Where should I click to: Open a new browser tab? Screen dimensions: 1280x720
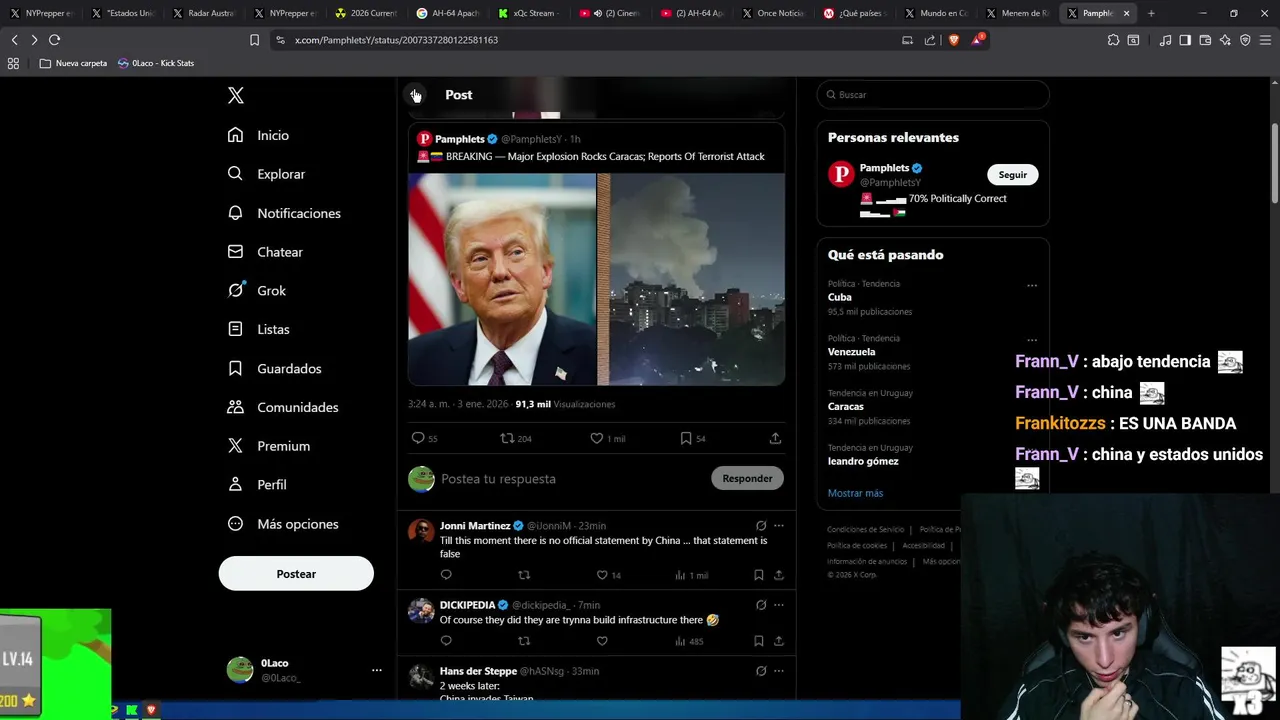click(1151, 13)
